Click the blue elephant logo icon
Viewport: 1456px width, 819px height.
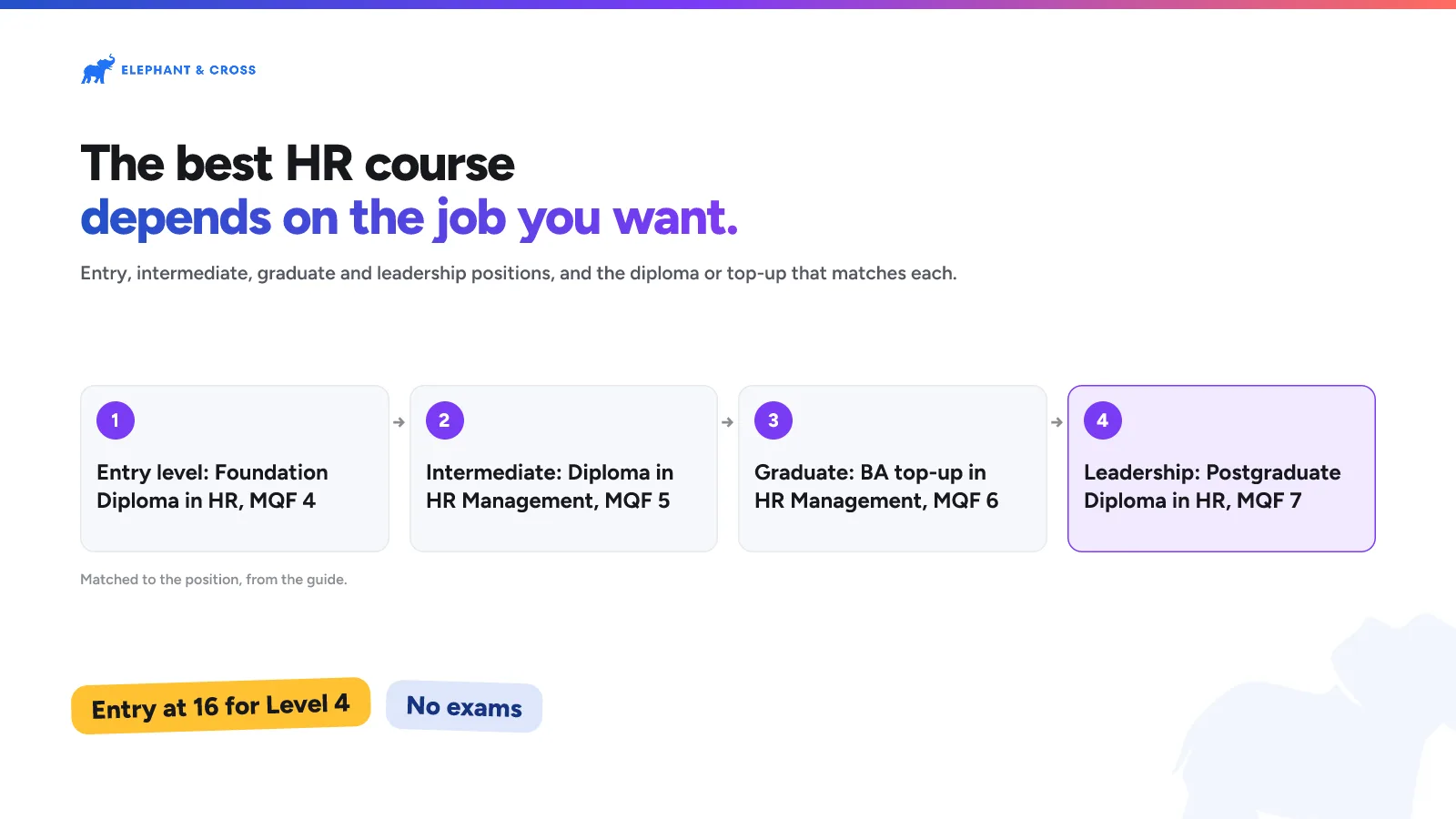pos(98,69)
